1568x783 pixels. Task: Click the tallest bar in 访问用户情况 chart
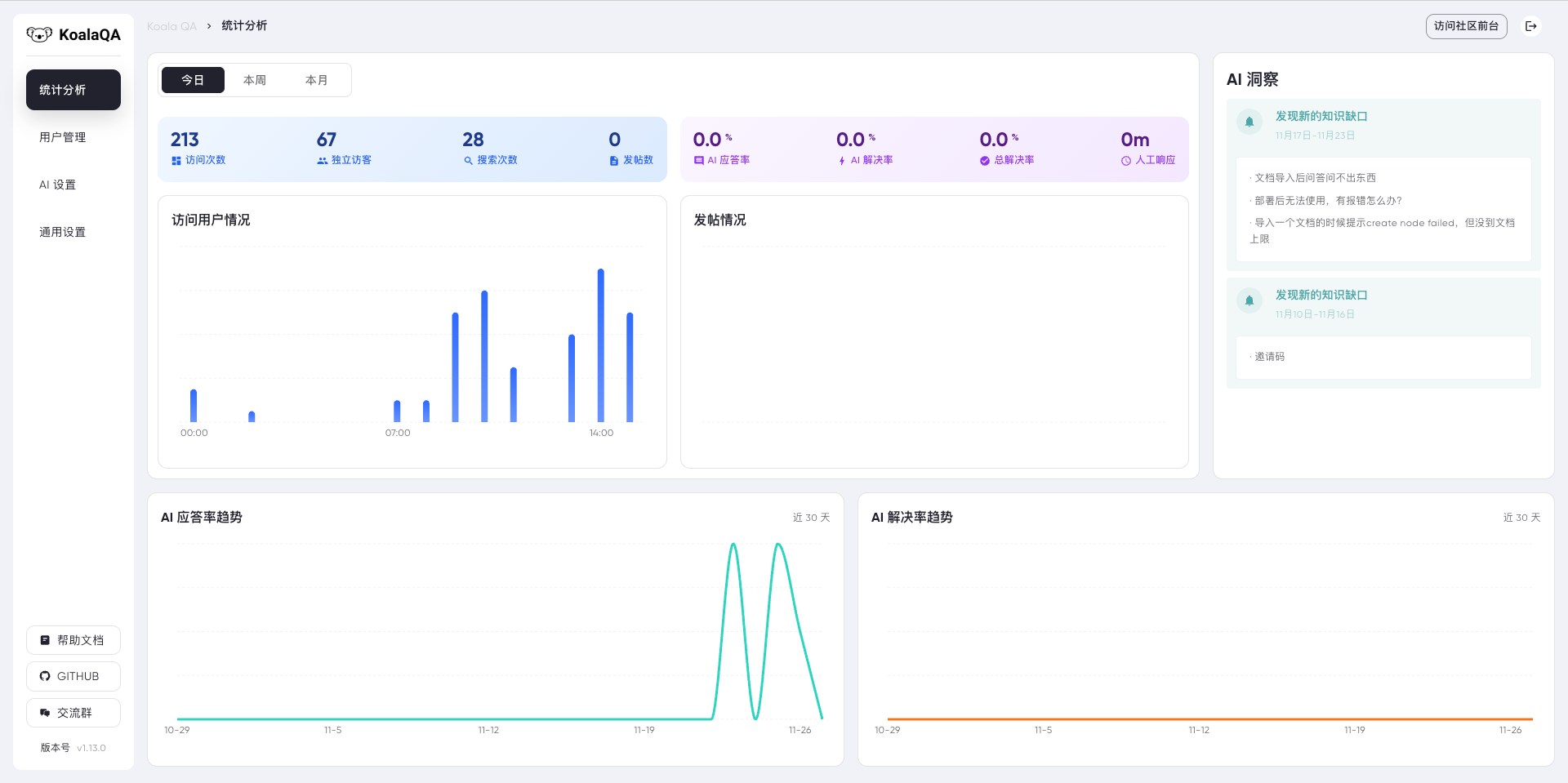(x=601, y=345)
